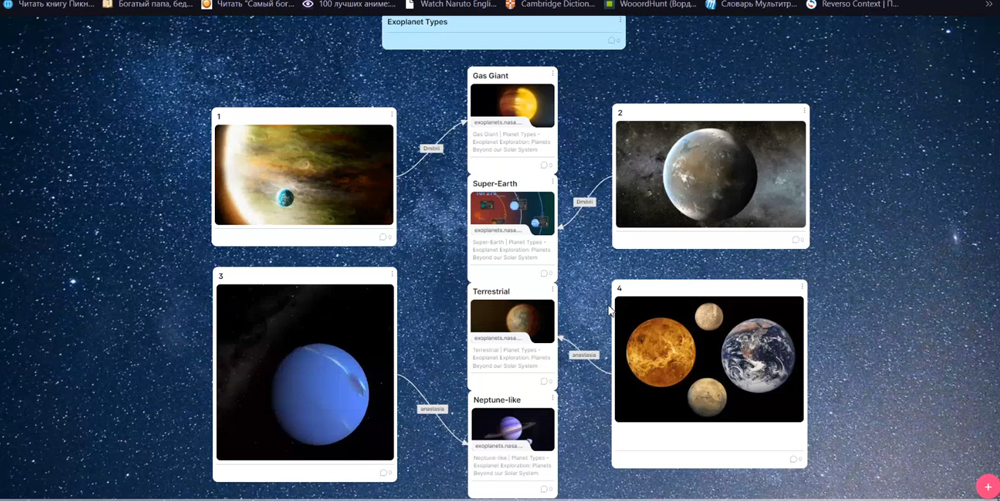Click the pink plus button to add post

click(988, 487)
